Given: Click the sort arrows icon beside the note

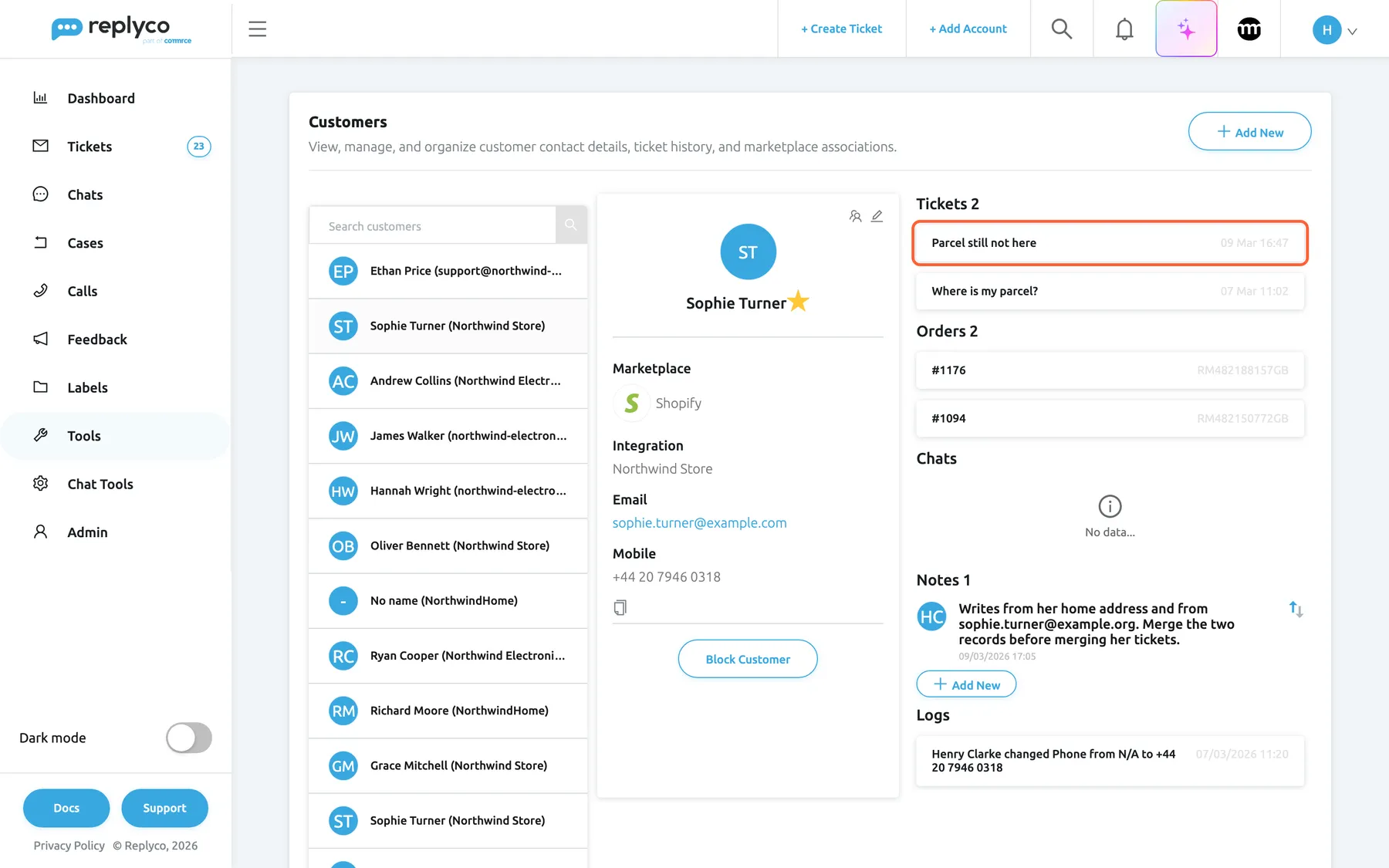Looking at the screenshot, I should pos(1296,610).
